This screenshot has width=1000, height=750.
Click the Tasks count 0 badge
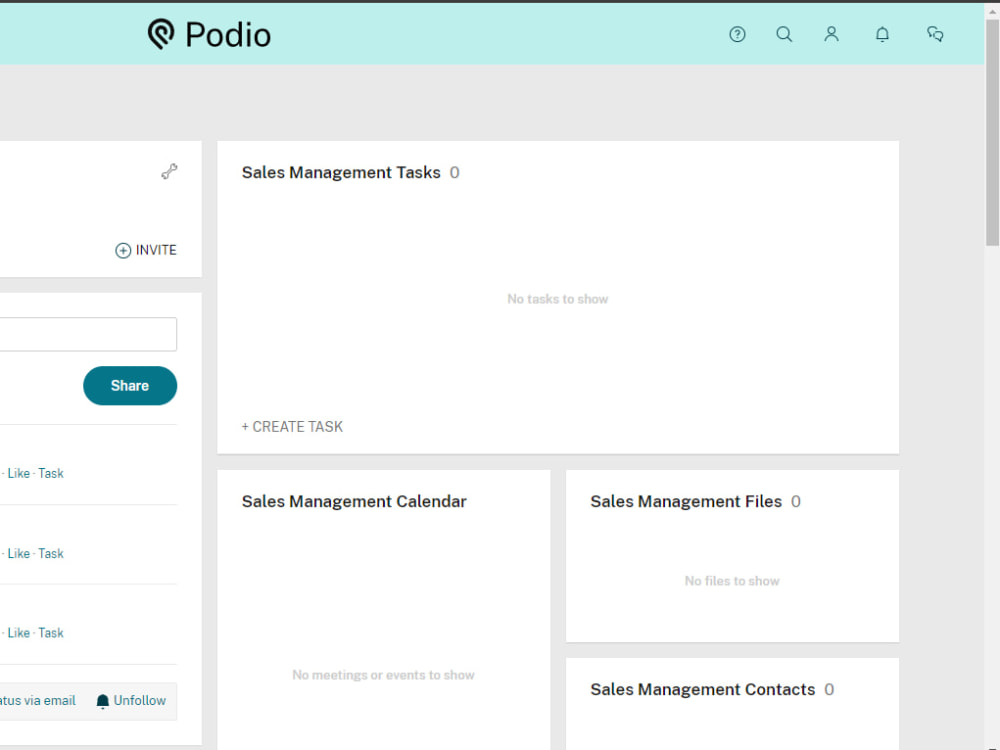tap(454, 172)
